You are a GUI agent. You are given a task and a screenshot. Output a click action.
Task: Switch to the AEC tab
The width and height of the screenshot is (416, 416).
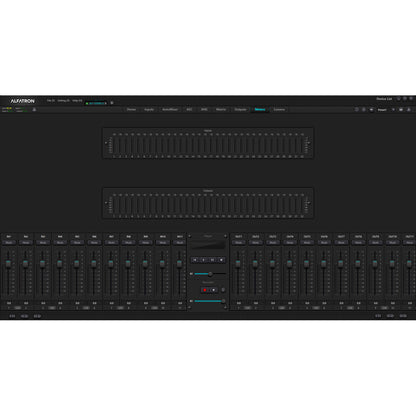tap(189, 109)
